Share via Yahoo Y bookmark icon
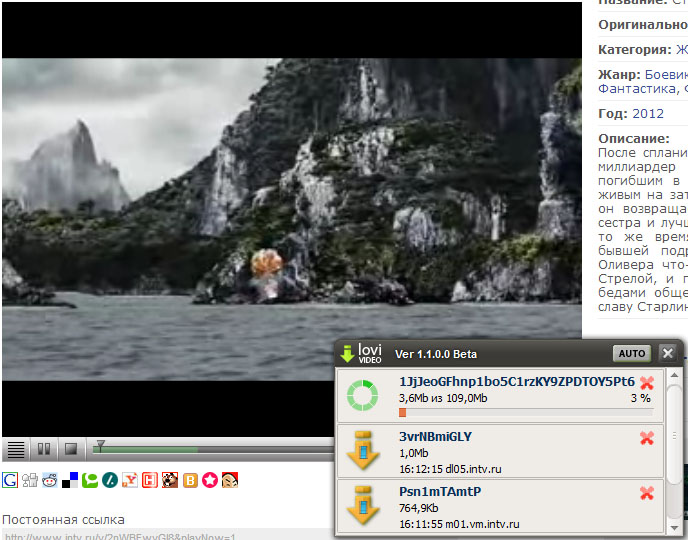 click(x=130, y=480)
